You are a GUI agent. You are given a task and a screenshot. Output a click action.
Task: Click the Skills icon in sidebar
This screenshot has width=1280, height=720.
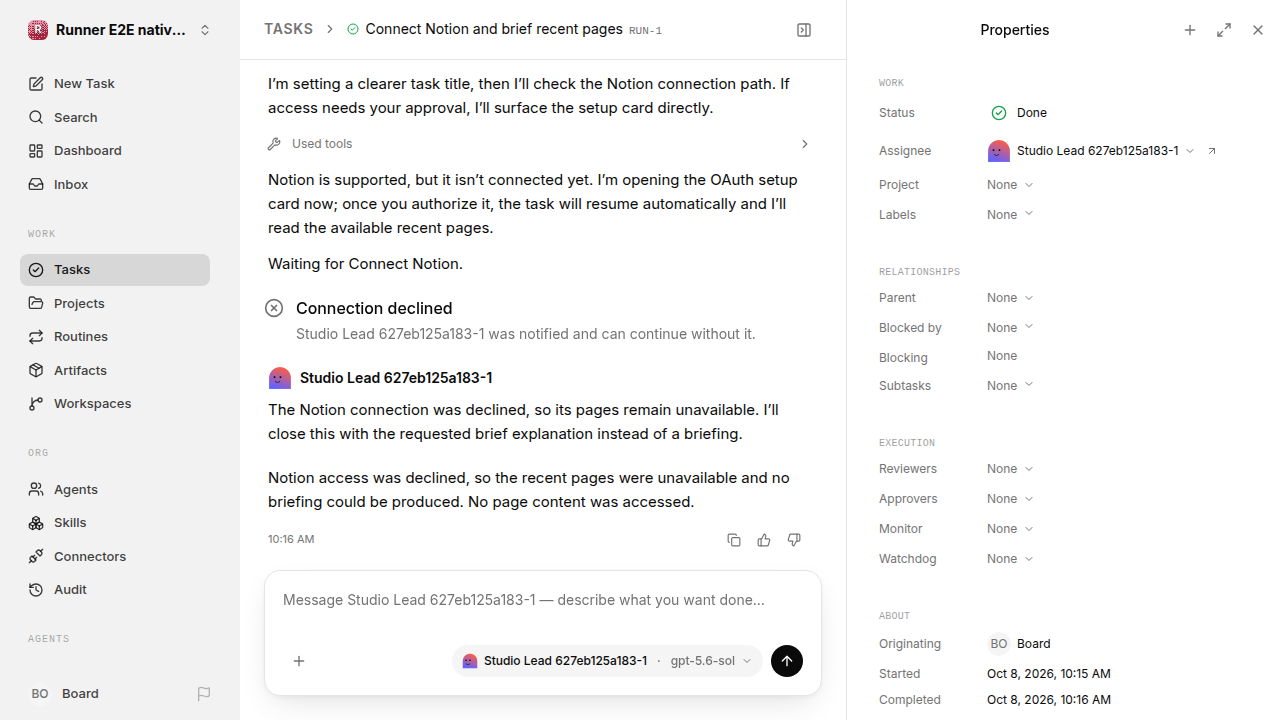36,523
